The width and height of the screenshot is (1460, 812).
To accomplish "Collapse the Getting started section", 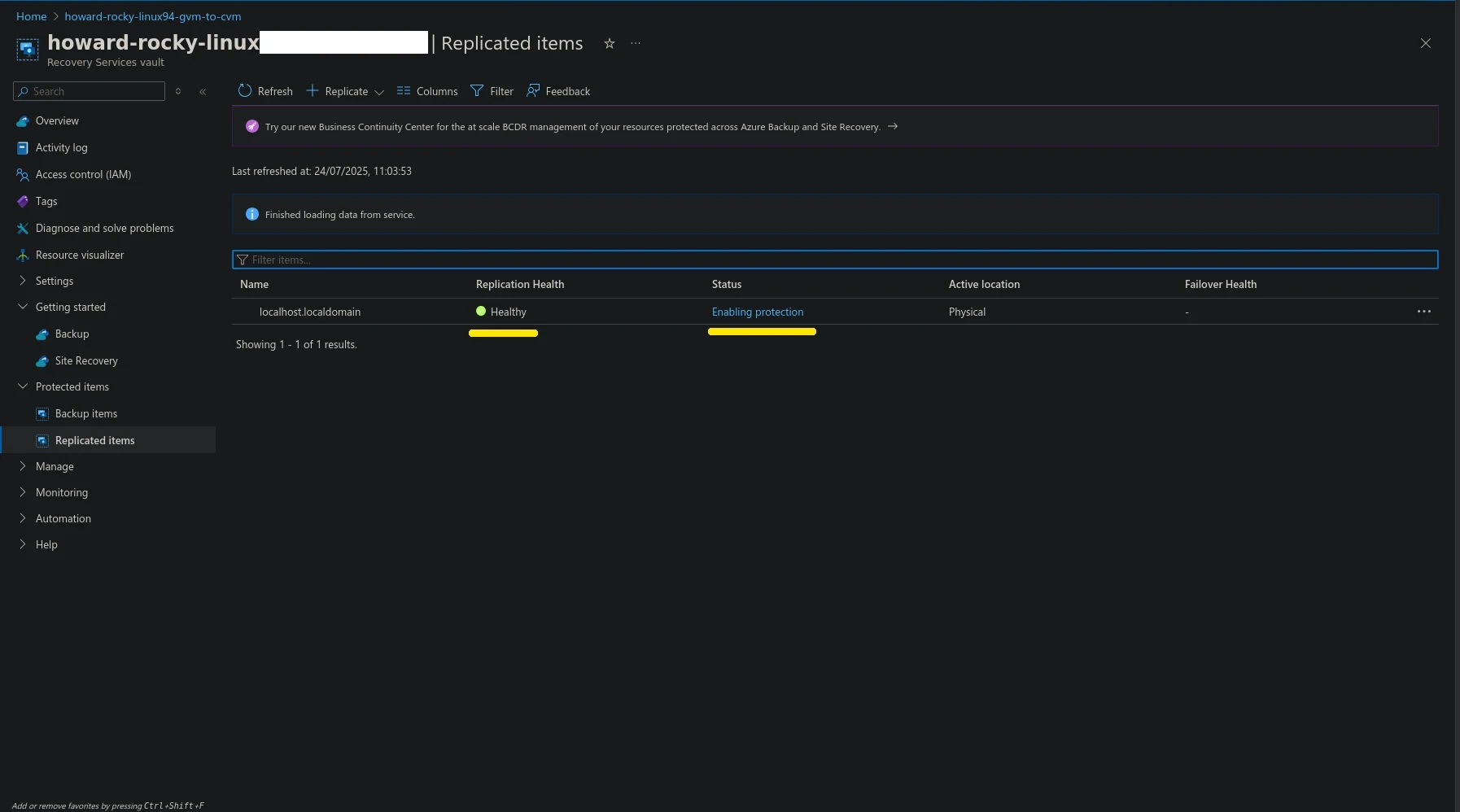I will click(x=70, y=307).
